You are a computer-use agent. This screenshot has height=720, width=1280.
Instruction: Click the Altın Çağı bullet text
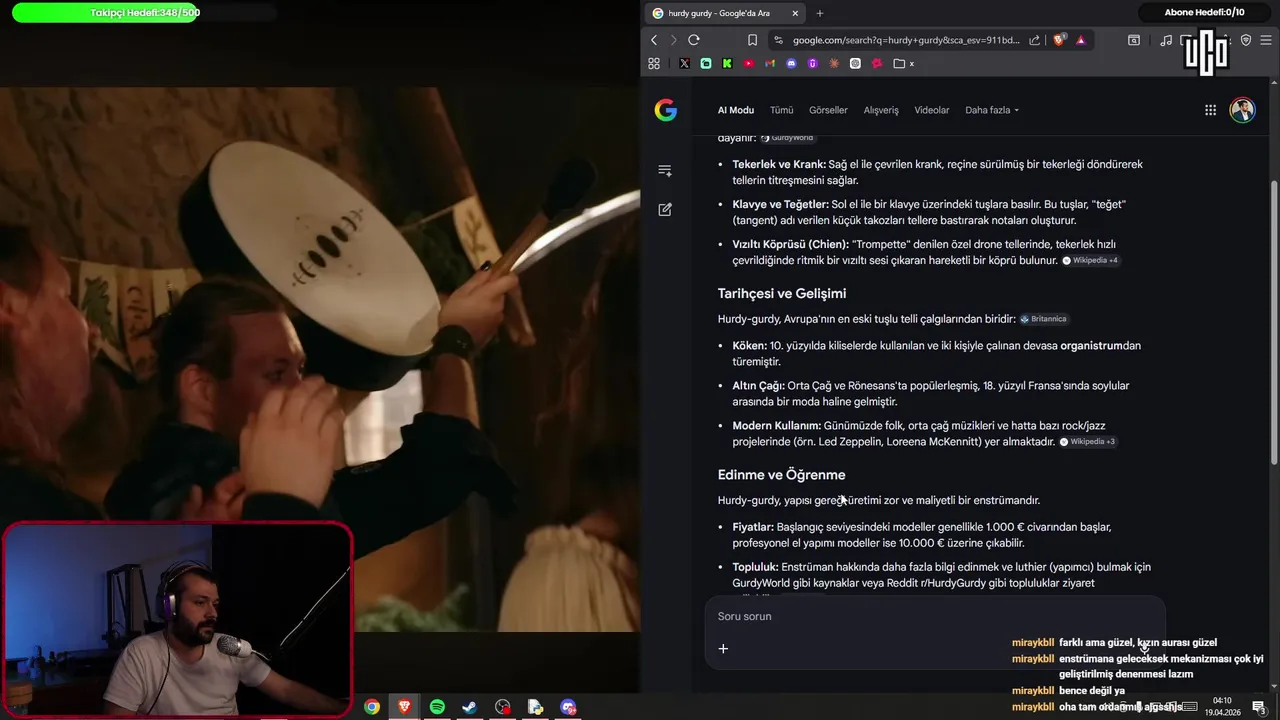930,393
